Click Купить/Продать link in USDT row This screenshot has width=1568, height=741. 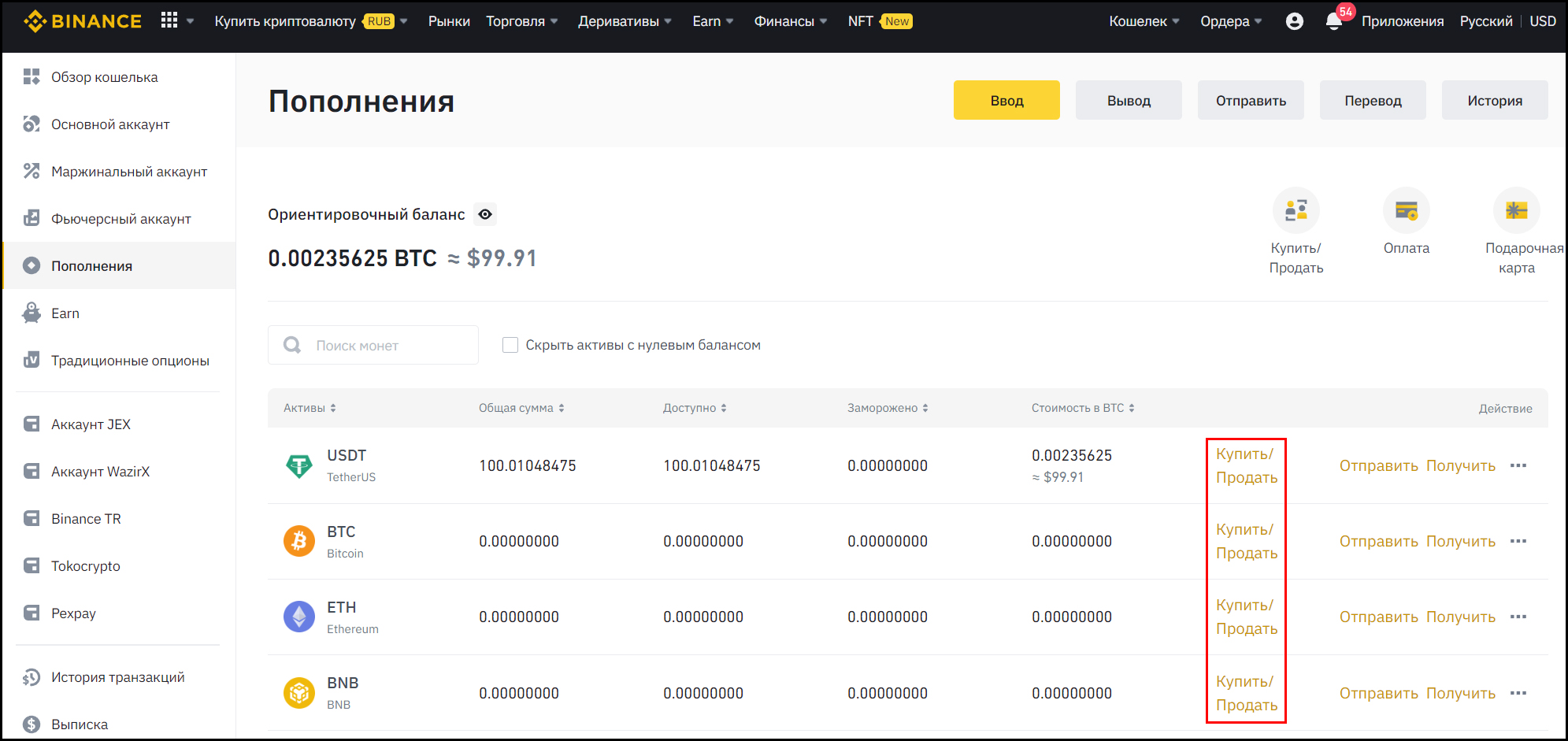1247,465
